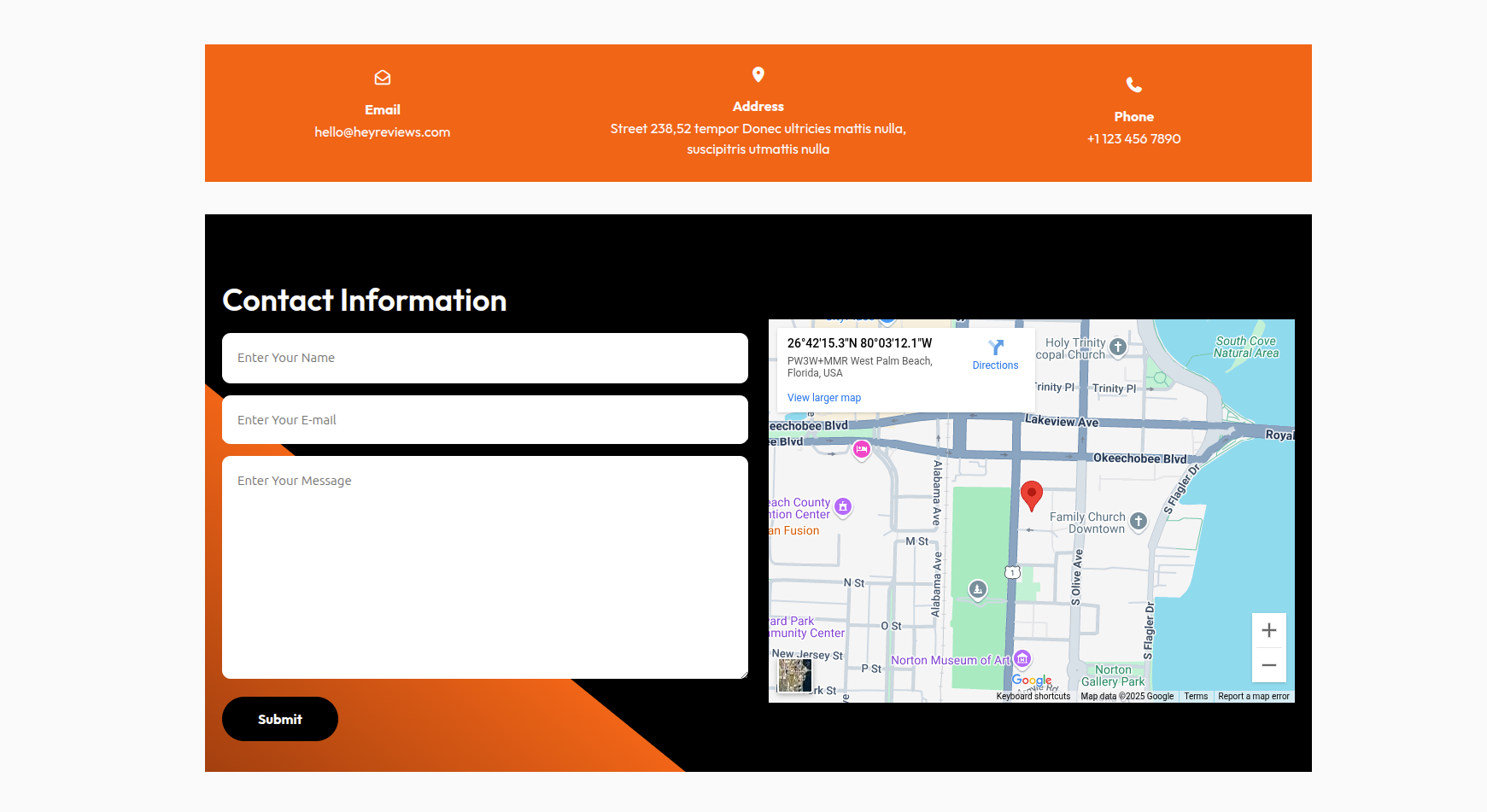Switch to satellite view thumbnail
Viewport: 1487px width, 812px height.
(x=794, y=675)
